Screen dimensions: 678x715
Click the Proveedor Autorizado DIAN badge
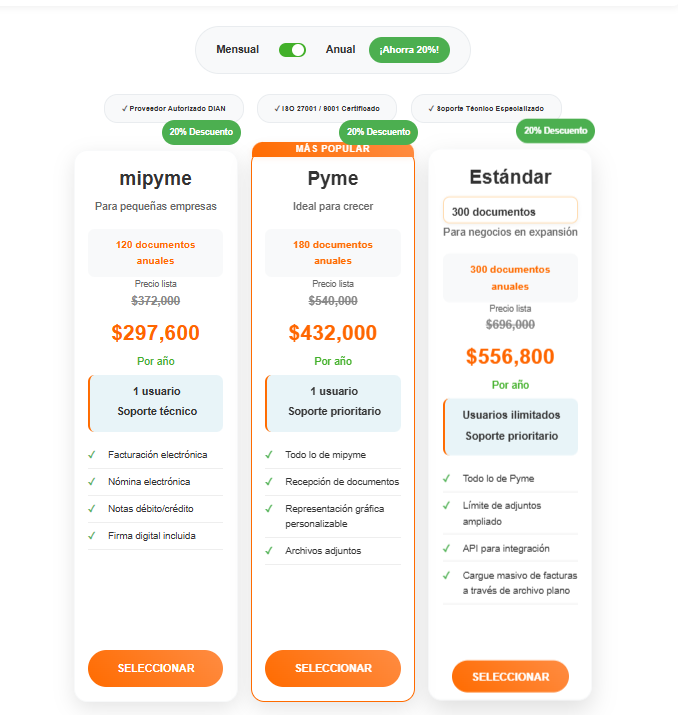[172, 108]
